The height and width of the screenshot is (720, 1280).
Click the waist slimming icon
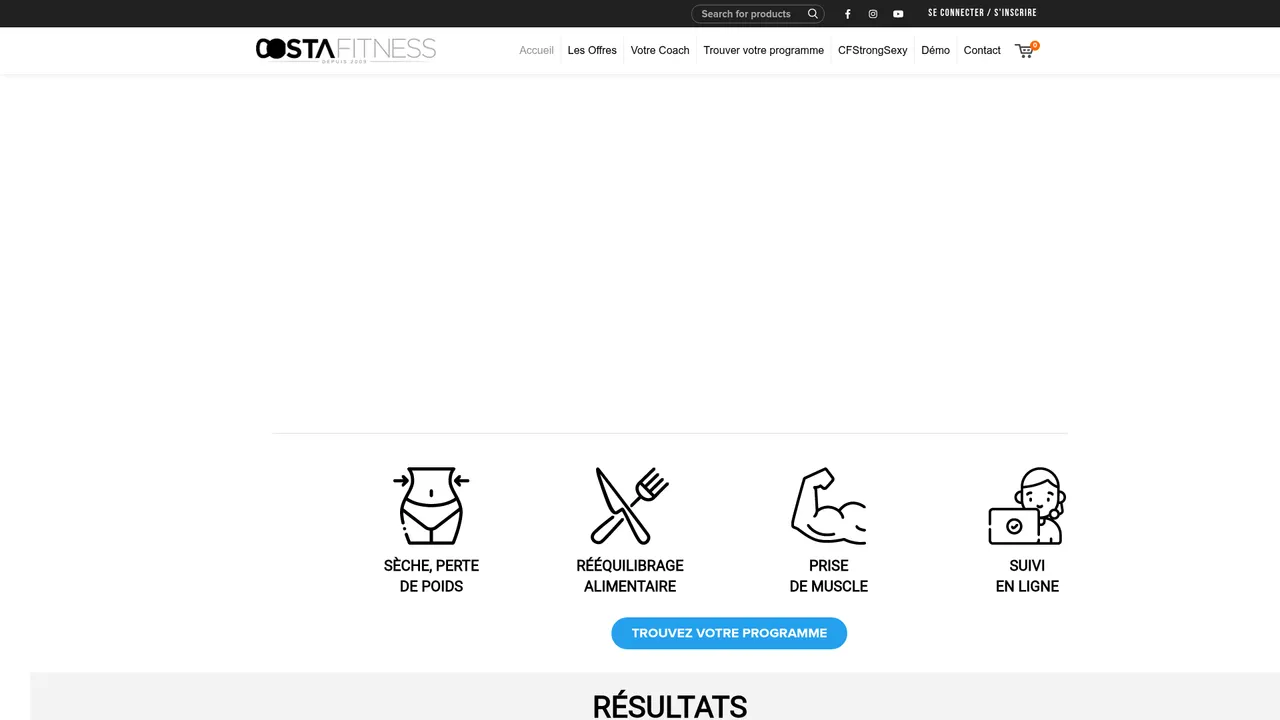(x=431, y=506)
